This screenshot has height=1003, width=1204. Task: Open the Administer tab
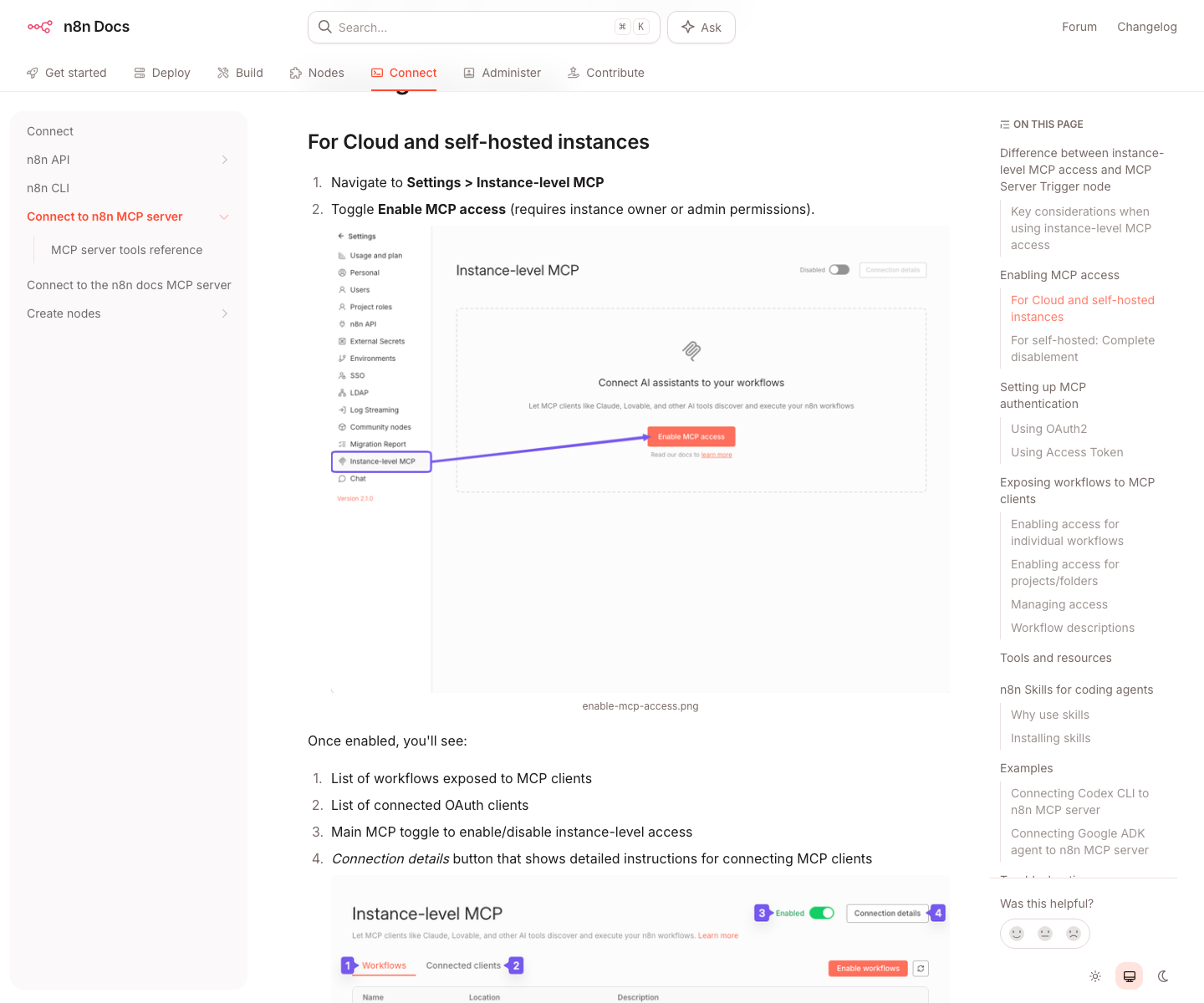point(503,73)
